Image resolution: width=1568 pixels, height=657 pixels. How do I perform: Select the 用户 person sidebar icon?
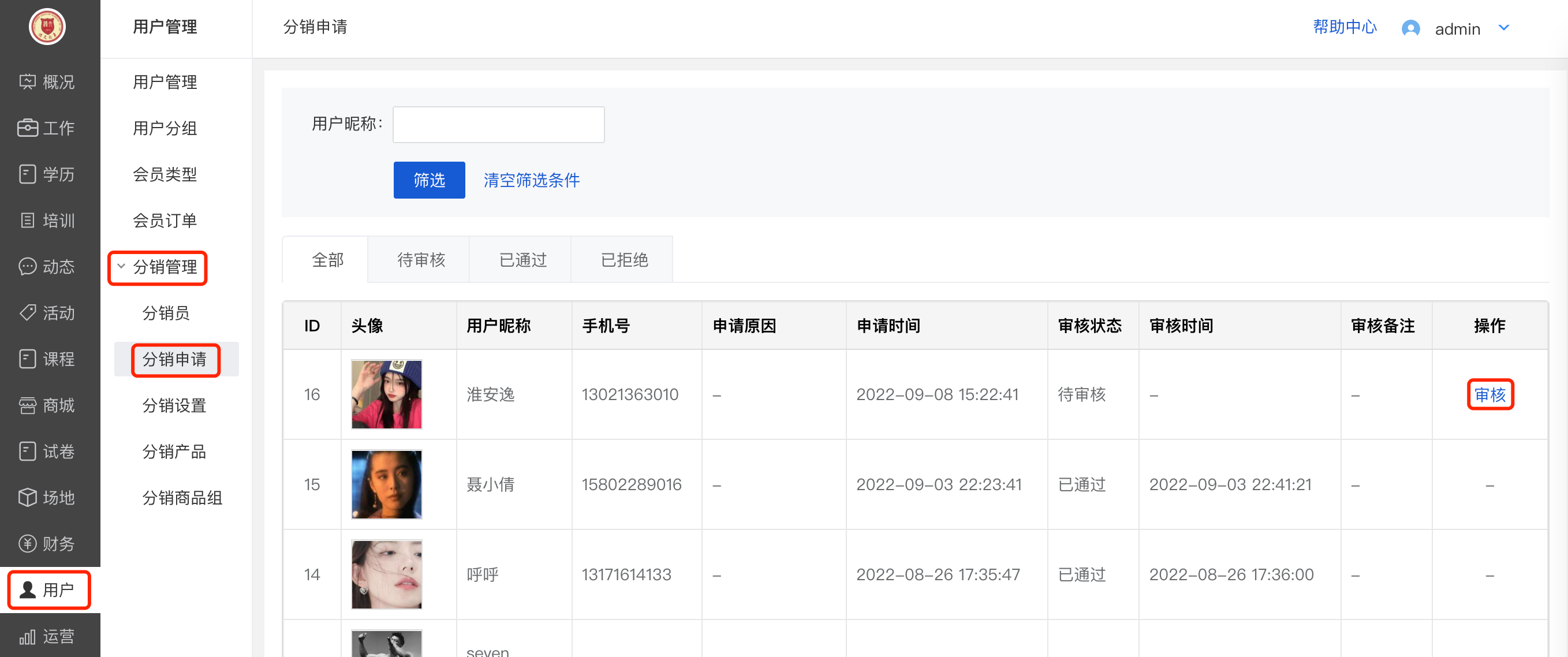click(x=27, y=589)
